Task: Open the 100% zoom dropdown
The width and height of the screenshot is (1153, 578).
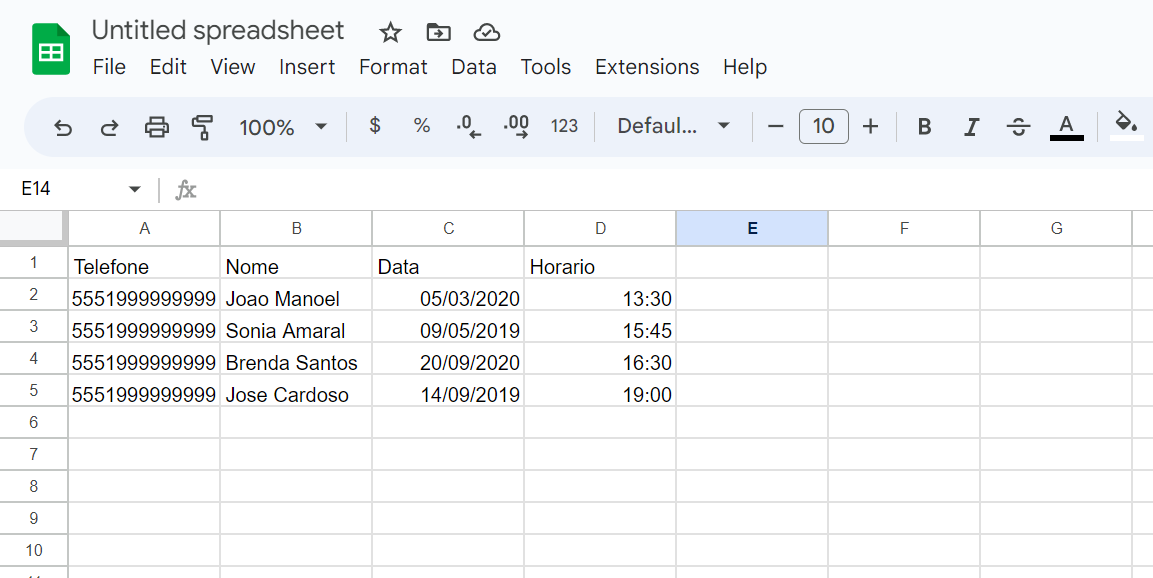Action: tap(283, 127)
